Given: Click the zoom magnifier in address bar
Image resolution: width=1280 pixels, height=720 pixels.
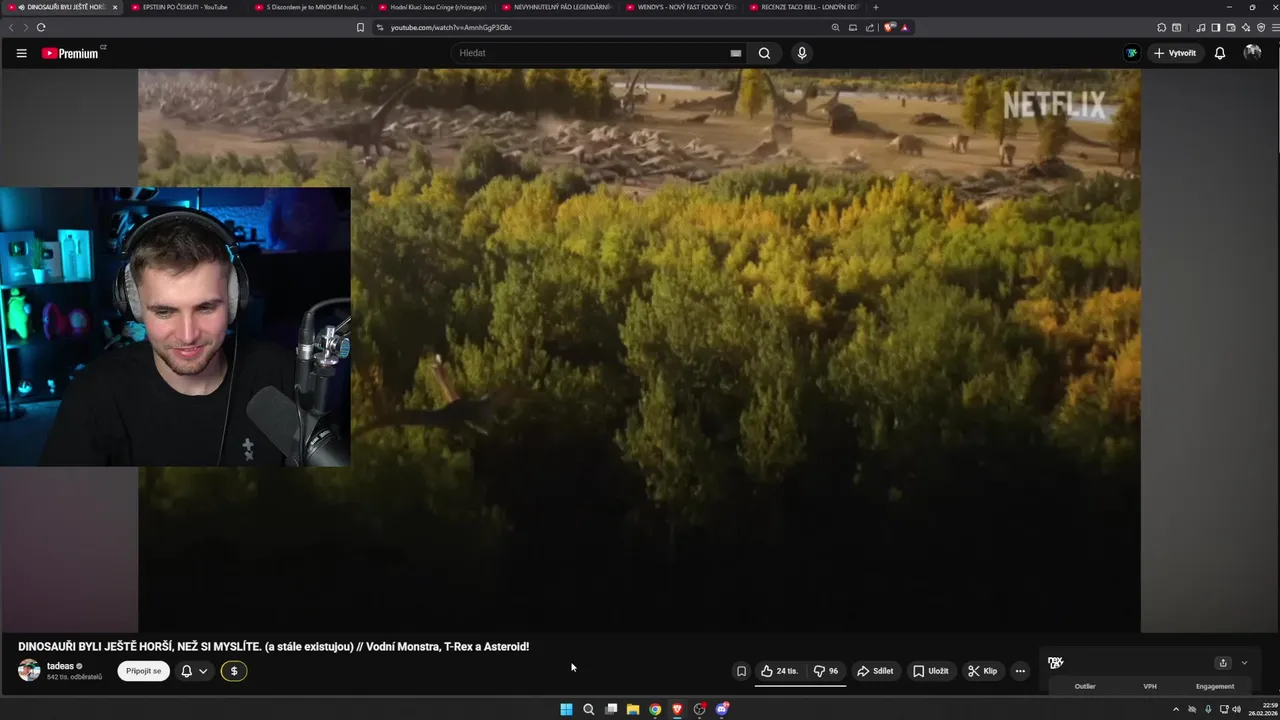Looking at the screenshot, I should point(836,27).
